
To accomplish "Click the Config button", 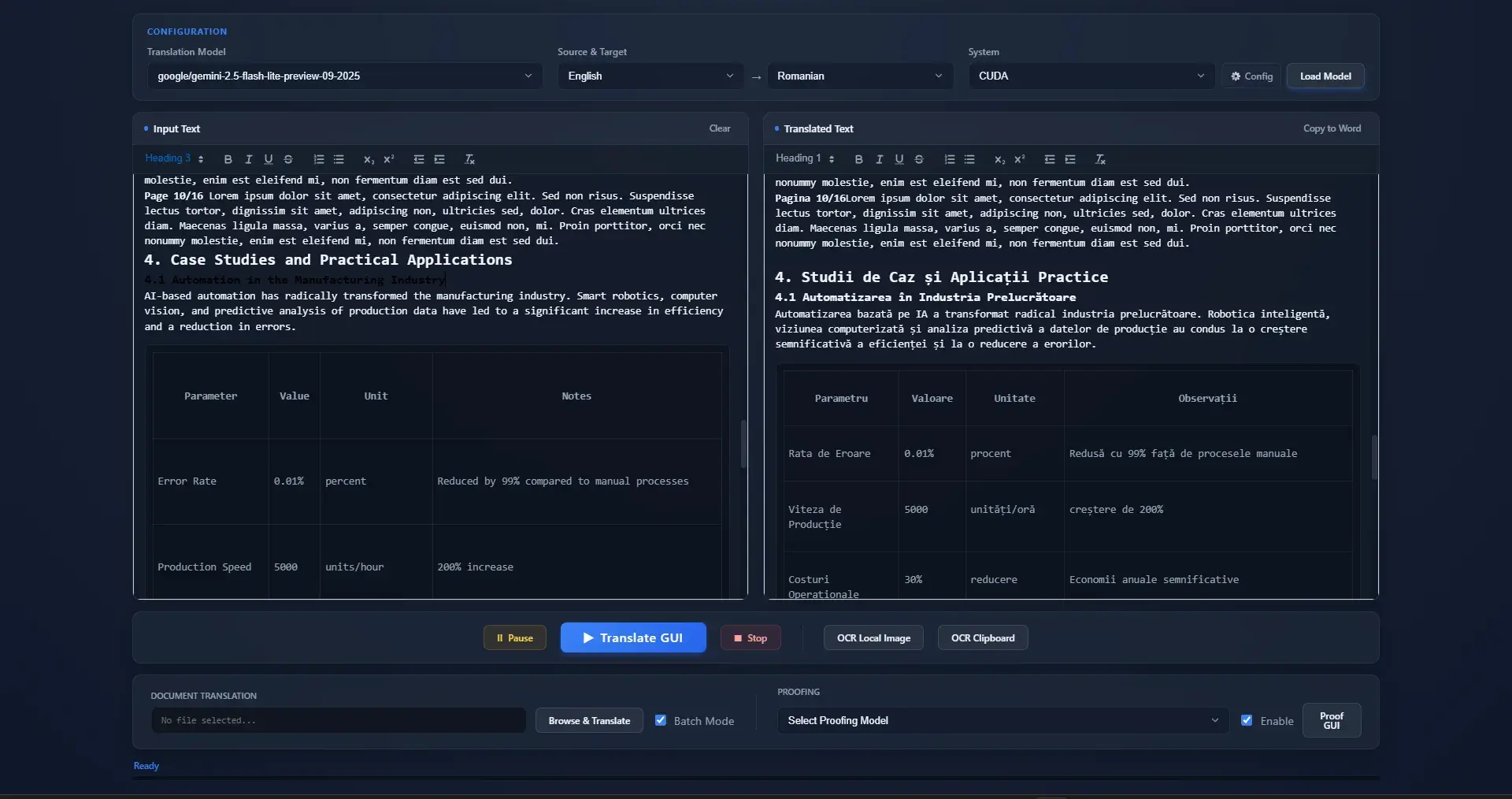I will click(1251, 76).
